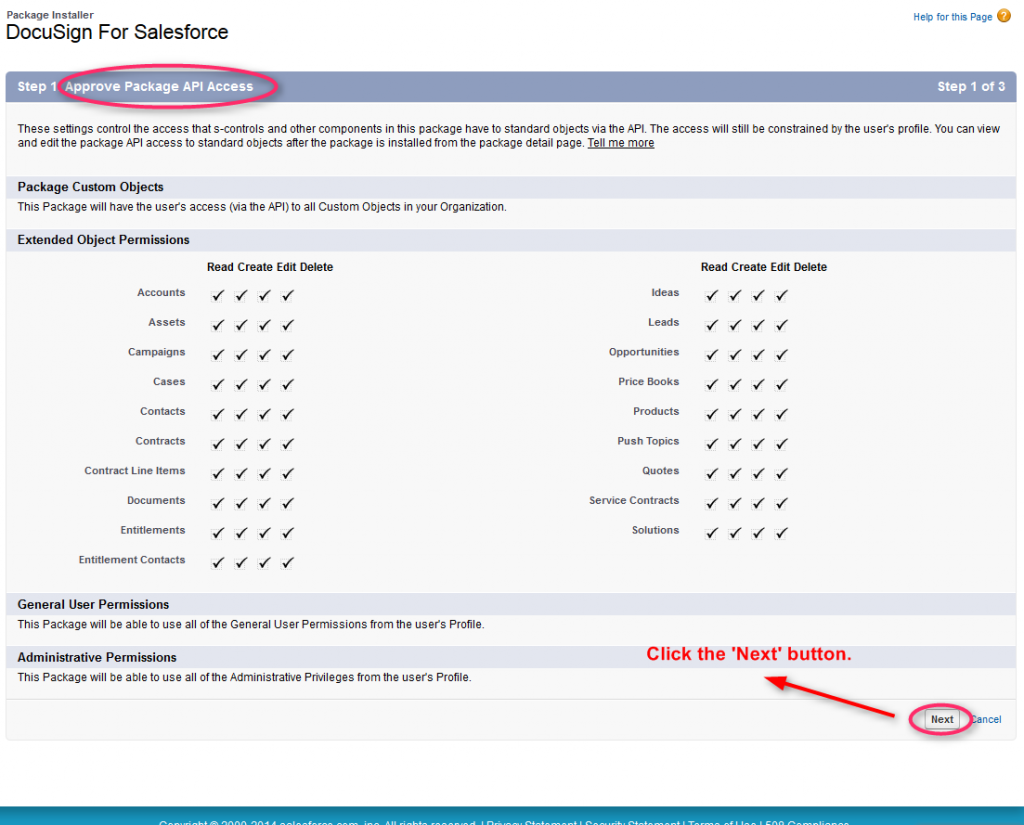Select the Contract Line Items label
The height and width of the screenshot is (825, 1024).
tap(135, 471)
